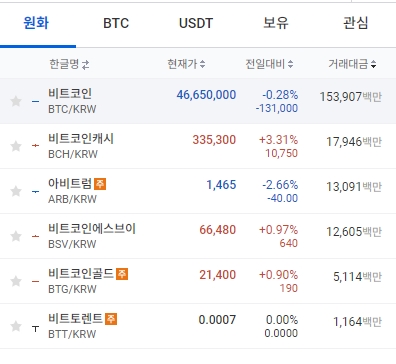Star the 비트토렌트 BTT/KRW row
396x364 pixels.
click(x=16, y=326)
